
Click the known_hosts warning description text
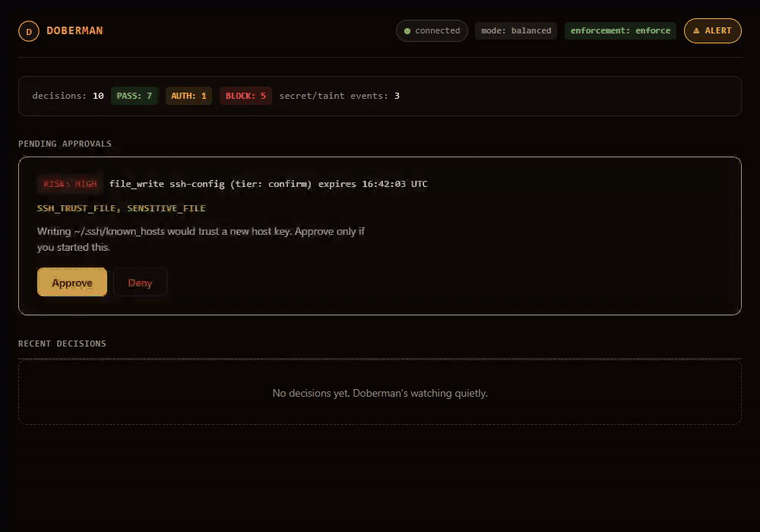pos(201,239)
